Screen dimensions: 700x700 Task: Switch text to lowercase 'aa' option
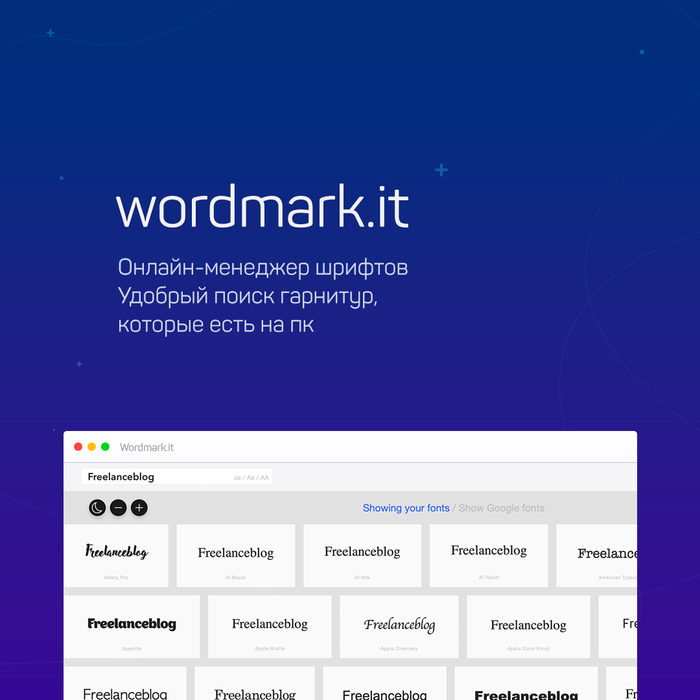(x=237, y=478)
